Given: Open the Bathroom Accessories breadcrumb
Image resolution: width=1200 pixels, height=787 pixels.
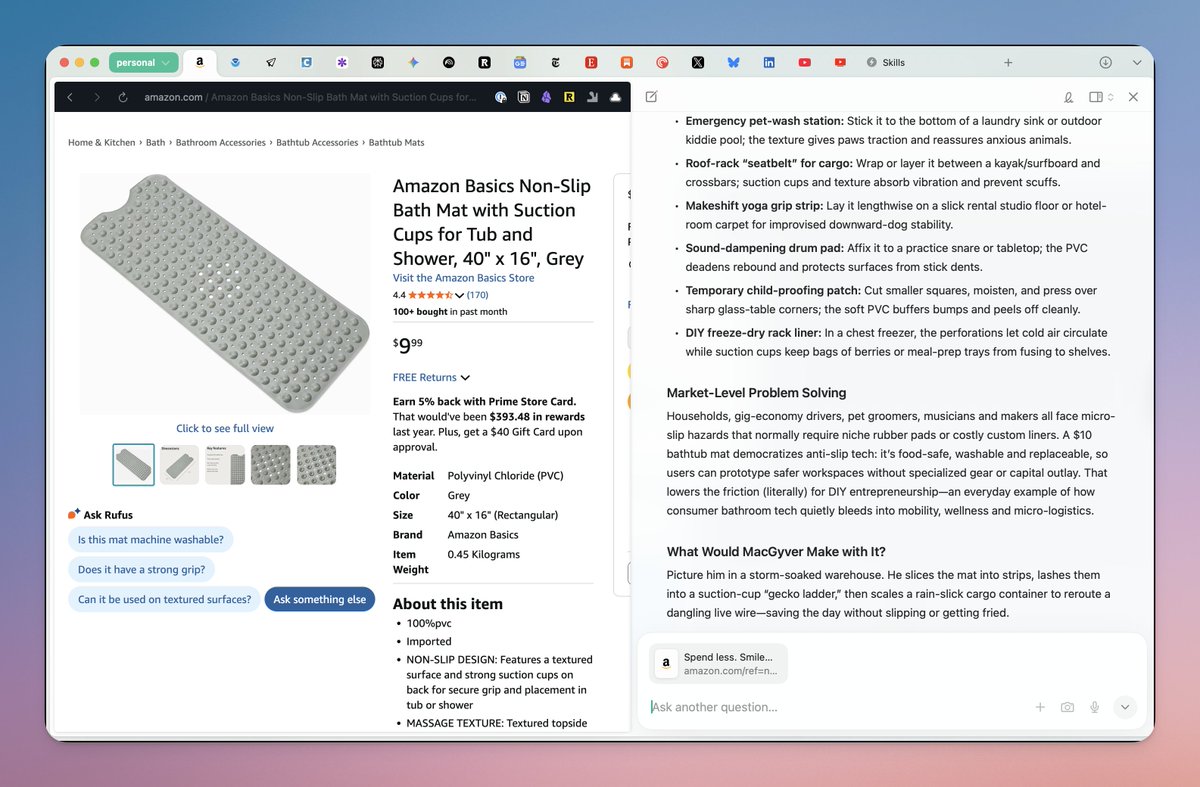Looking at the screenshot, I should tap(221, 143).
